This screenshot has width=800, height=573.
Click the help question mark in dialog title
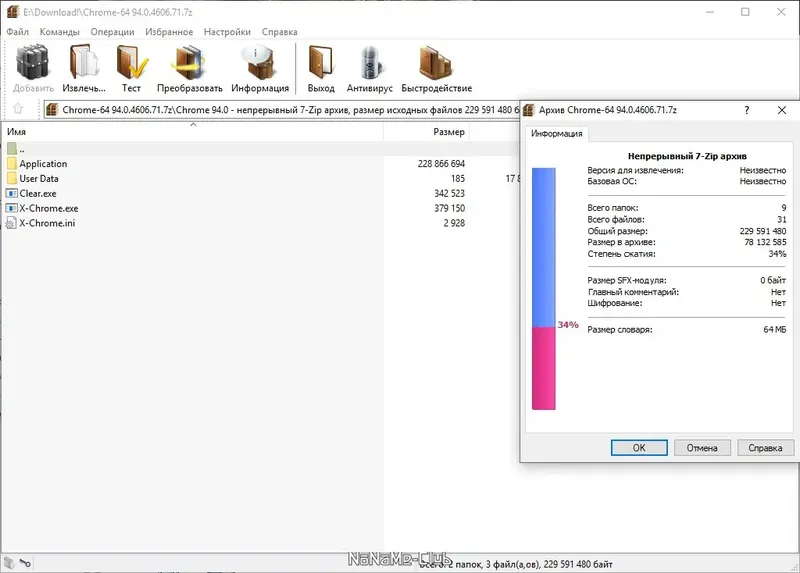point(746,110)
